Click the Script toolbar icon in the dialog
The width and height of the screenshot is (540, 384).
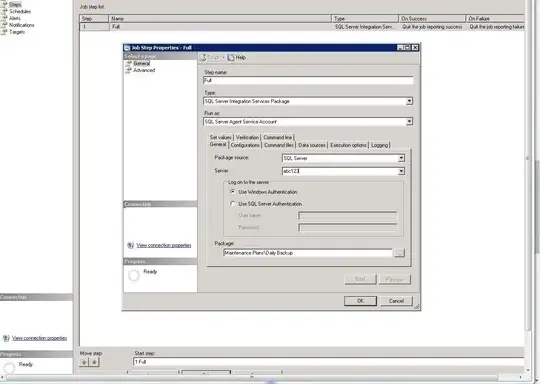click(x=203, y=58)
